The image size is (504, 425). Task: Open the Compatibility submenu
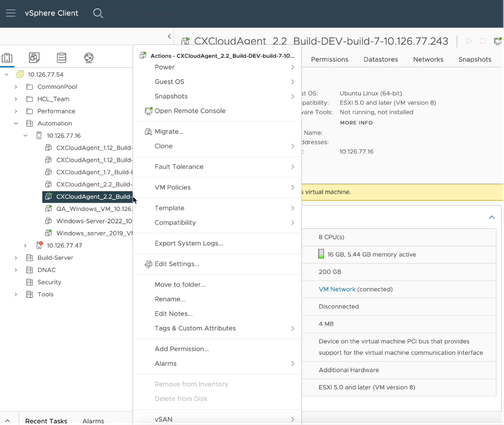[x=217, y=223]
